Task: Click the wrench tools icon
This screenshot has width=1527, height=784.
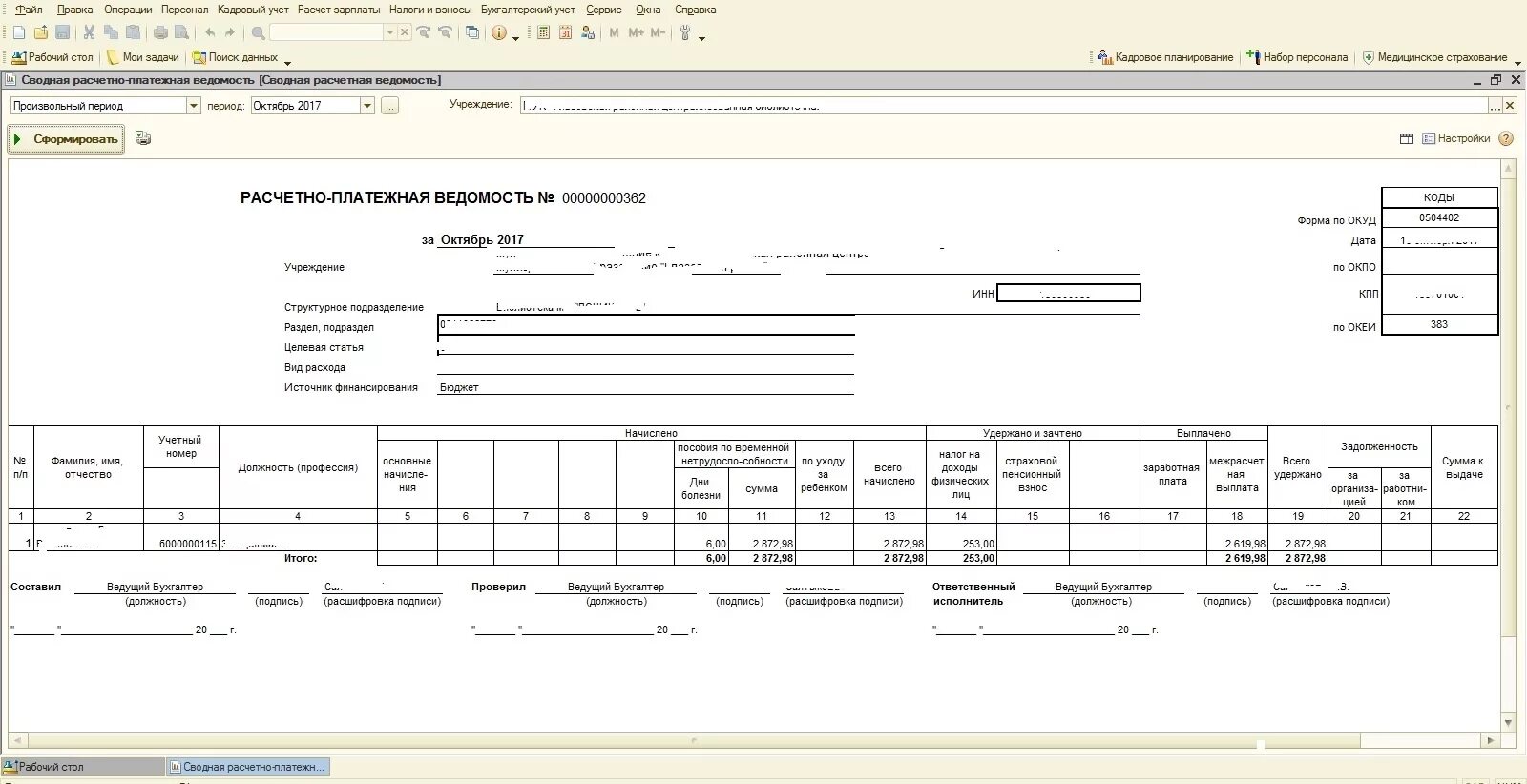Action: click(x=685, y=32)
